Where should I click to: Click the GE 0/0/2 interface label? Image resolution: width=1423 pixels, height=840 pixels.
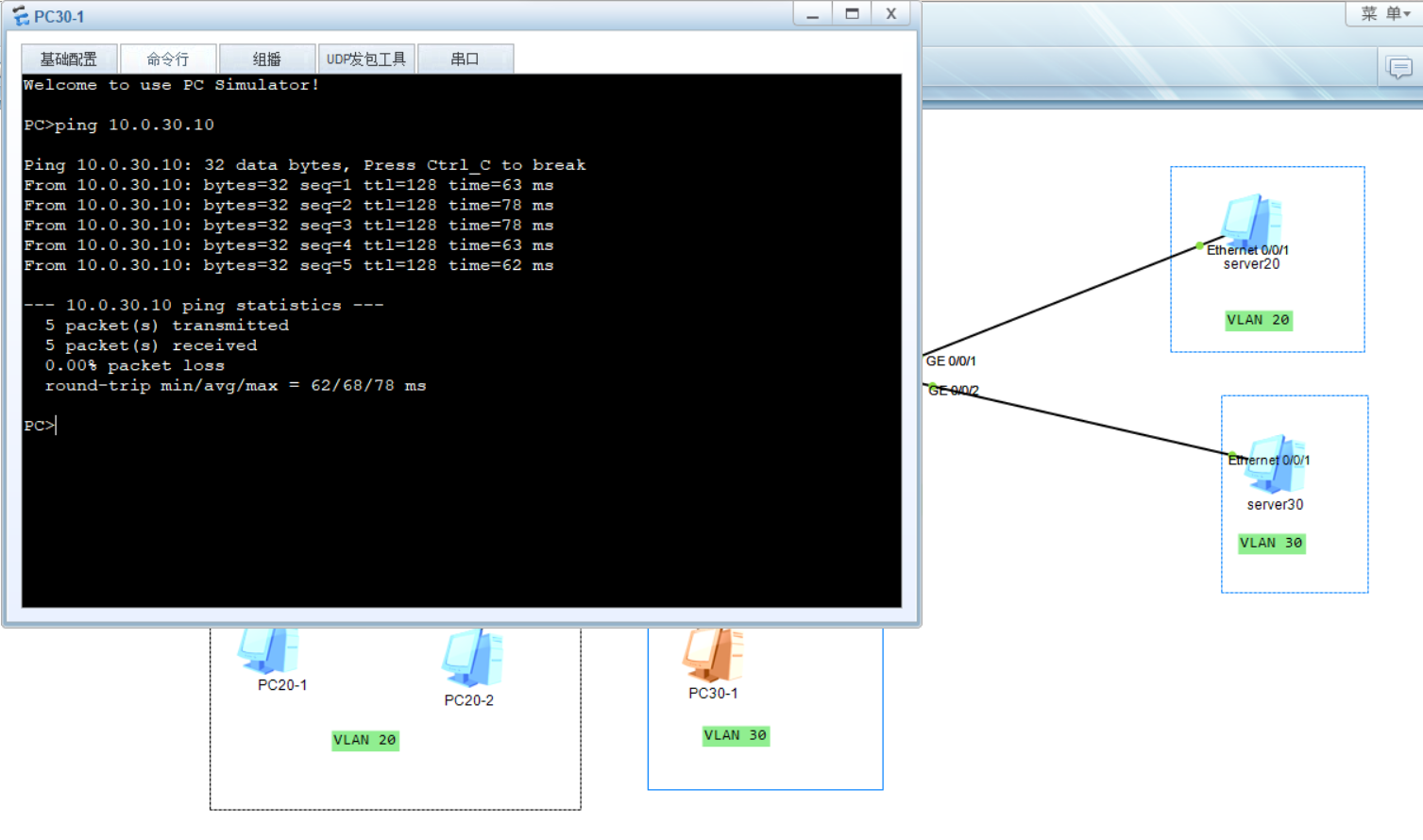coord(953,390)
